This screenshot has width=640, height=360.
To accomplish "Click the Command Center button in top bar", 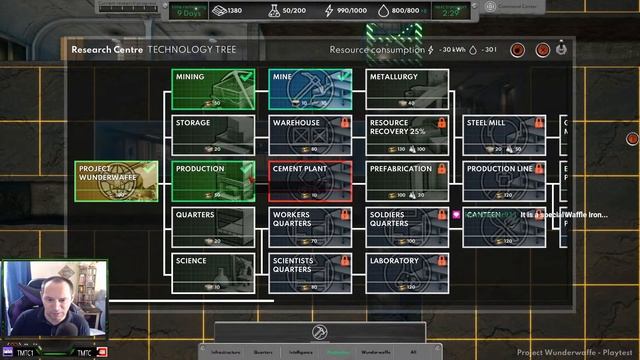I will pyautogui.click(x=512, y=7).
